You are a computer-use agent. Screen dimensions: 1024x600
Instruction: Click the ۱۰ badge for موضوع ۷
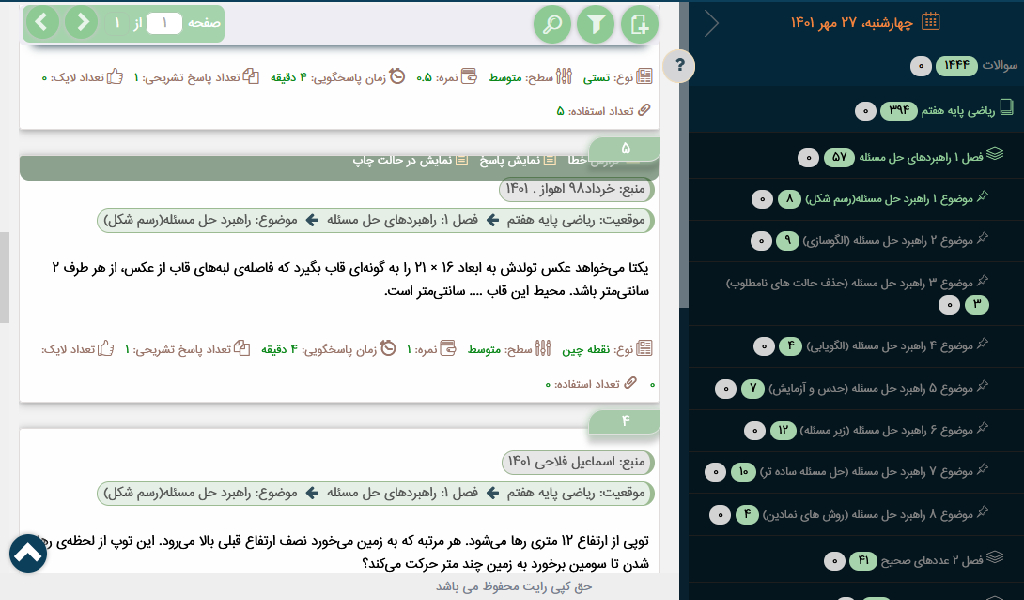(743, 472)
